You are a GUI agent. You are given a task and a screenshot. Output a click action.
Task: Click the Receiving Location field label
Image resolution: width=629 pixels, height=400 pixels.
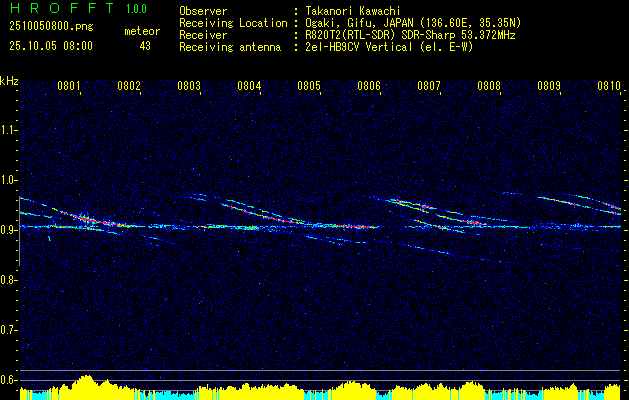(x=233, y=23)
